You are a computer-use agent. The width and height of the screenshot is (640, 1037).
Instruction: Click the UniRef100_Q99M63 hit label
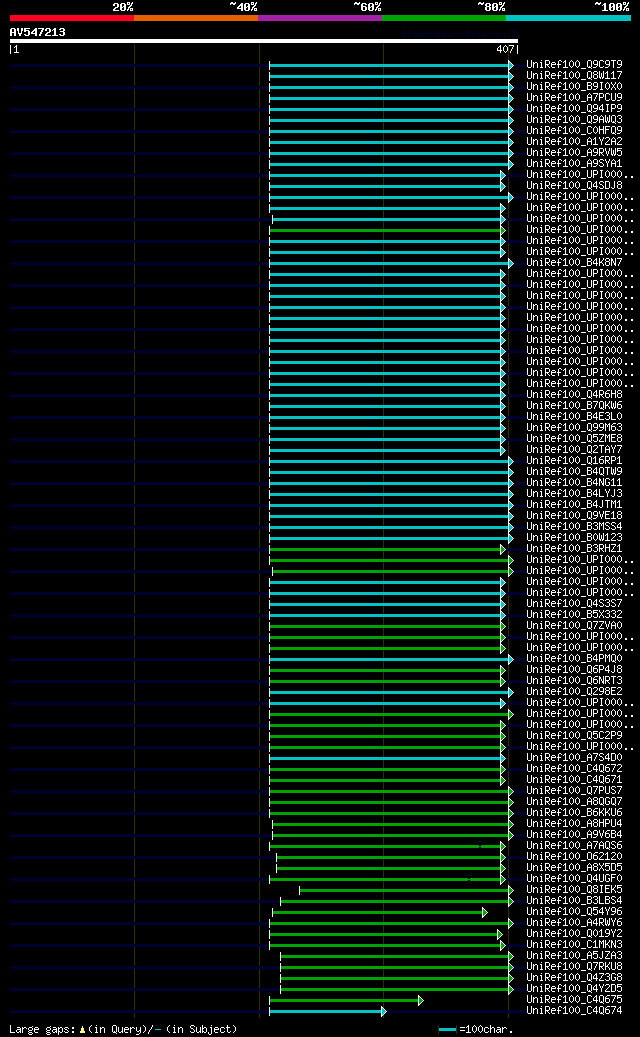[574, 428]
